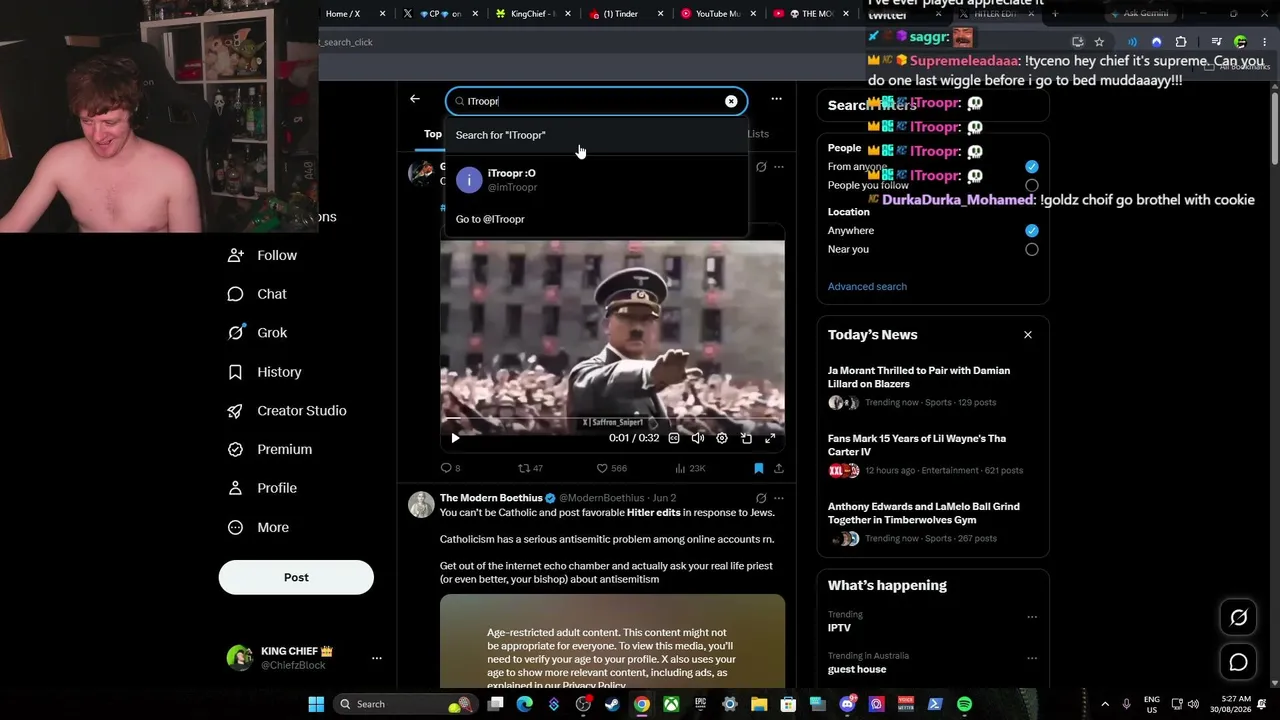Select the iTroopr :O account suggestion

point(596,180)
